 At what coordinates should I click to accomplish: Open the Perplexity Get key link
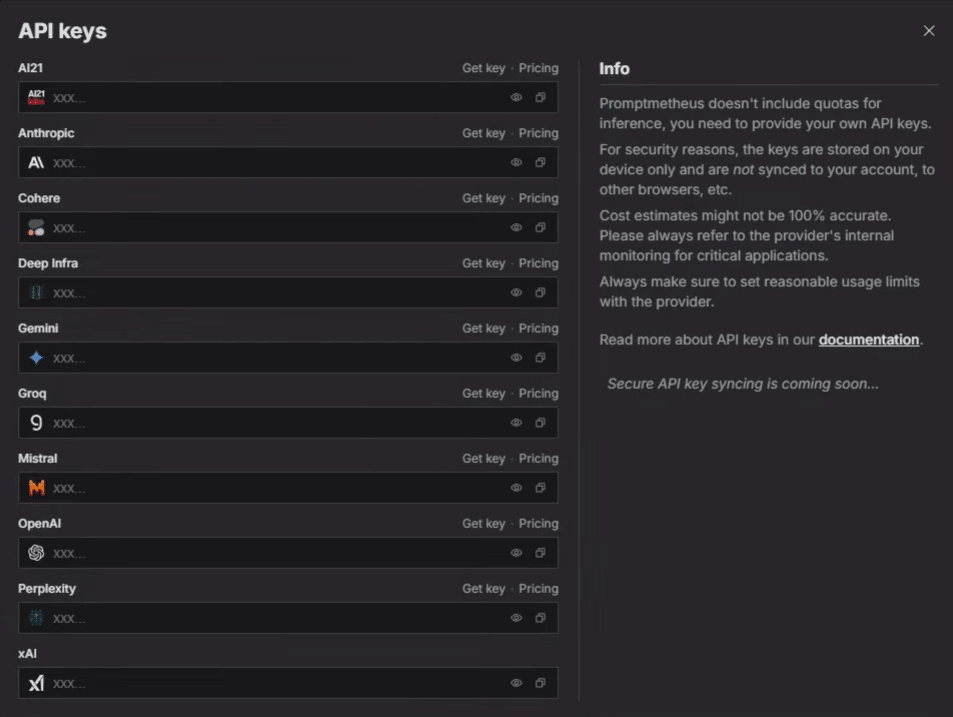[x=484, y=588]
